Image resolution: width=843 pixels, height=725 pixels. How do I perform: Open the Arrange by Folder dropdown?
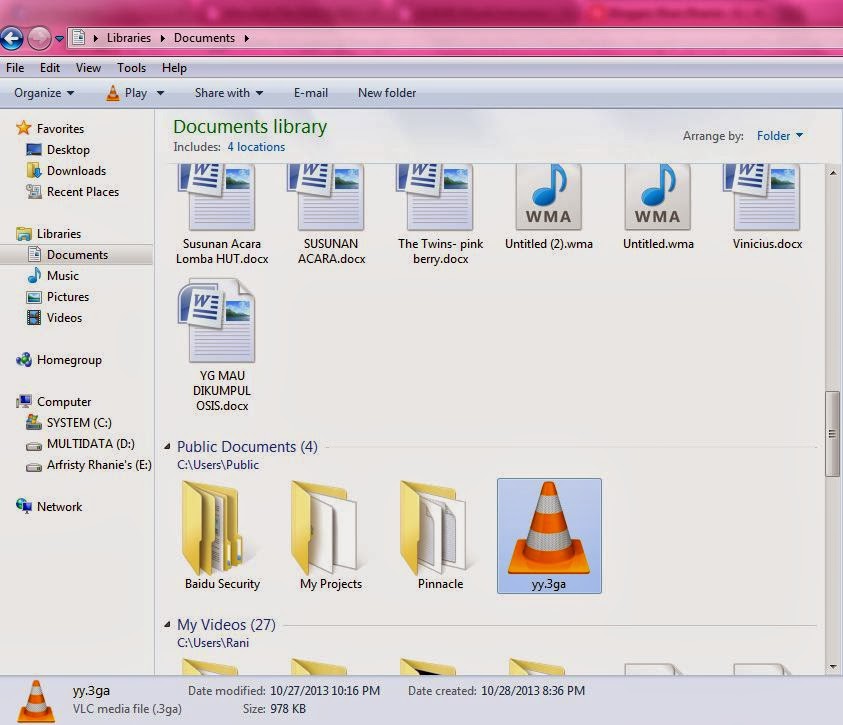tap(780, 135)
